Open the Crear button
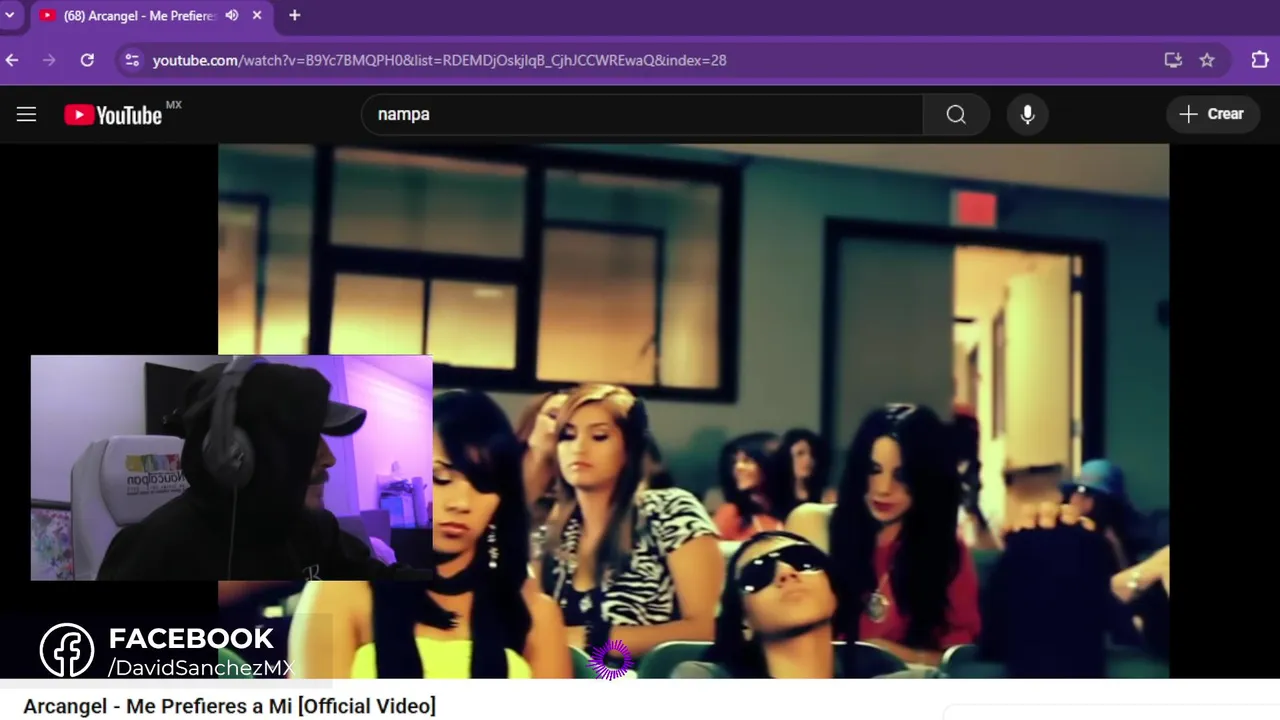This screenshot has width=1280, height=720. 1212,114
